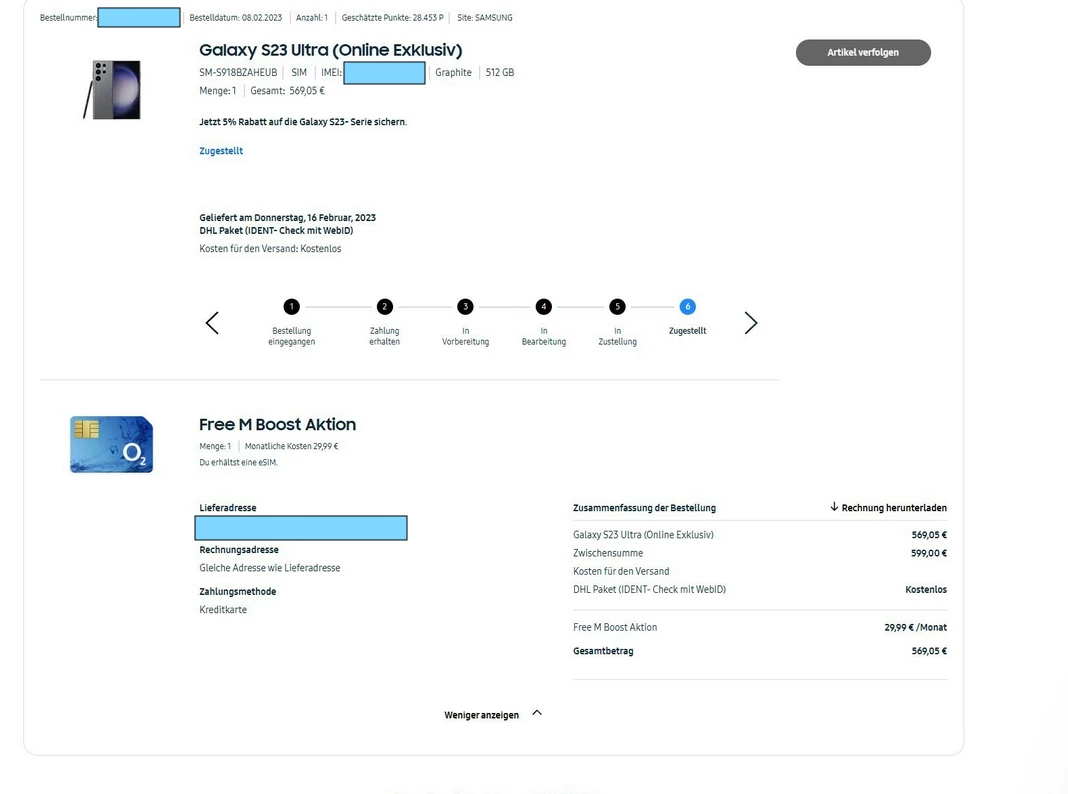Click Geliefert am Donnerstag, 16 Februar, 2023
Viewport: 1068px width, 794px height.
(x=287, y=218)
